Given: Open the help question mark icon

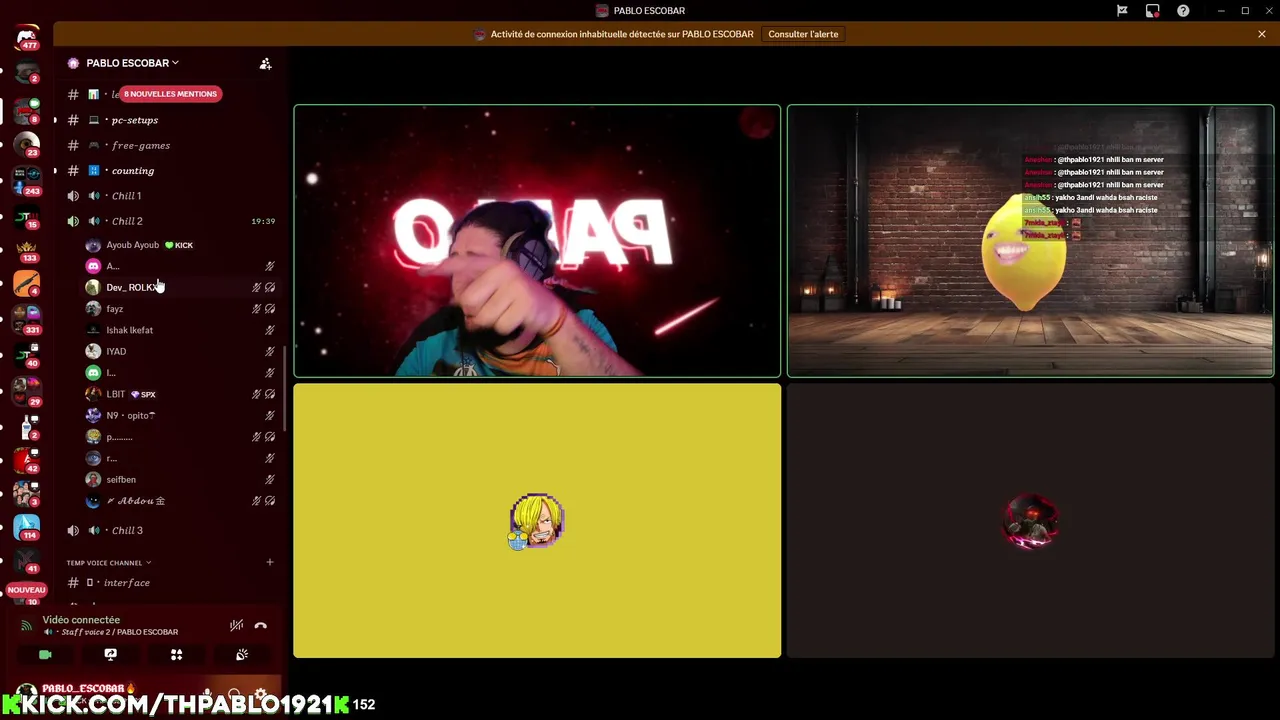Looking at the screenshot, I should [1184, 11].
